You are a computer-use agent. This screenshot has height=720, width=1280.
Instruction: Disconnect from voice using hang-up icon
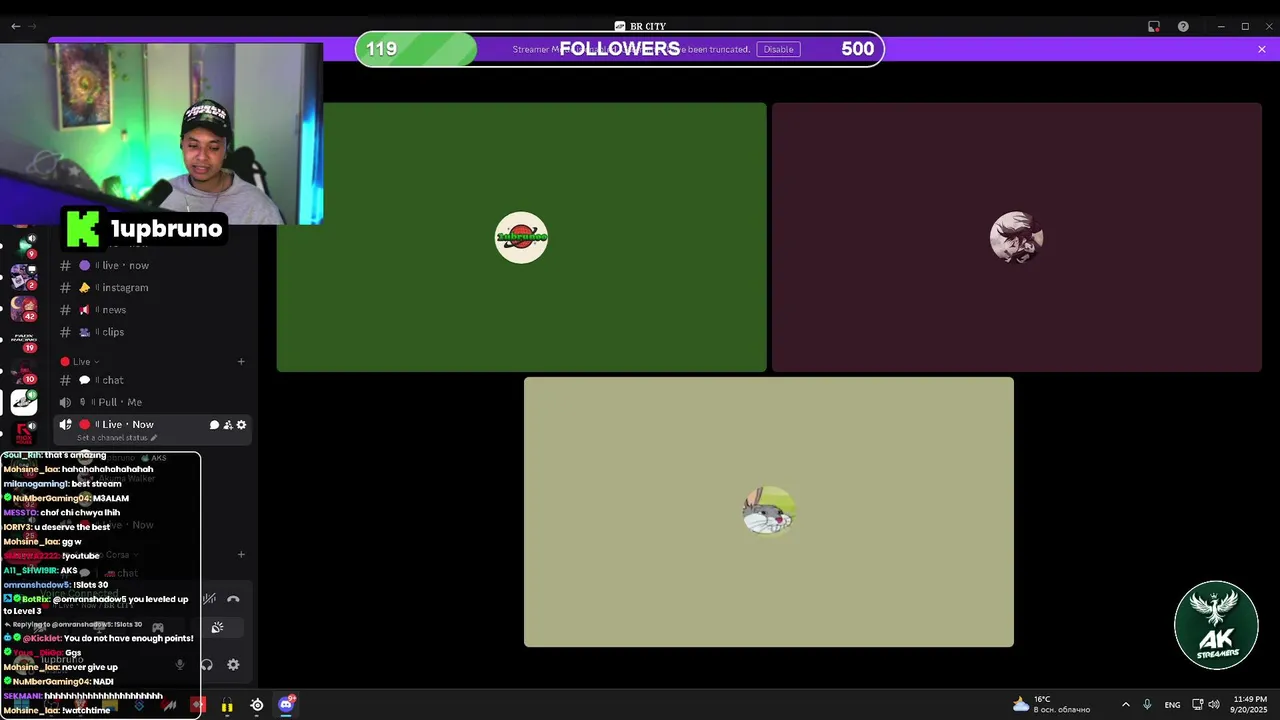pyautogui.click(x=233, y=599)
